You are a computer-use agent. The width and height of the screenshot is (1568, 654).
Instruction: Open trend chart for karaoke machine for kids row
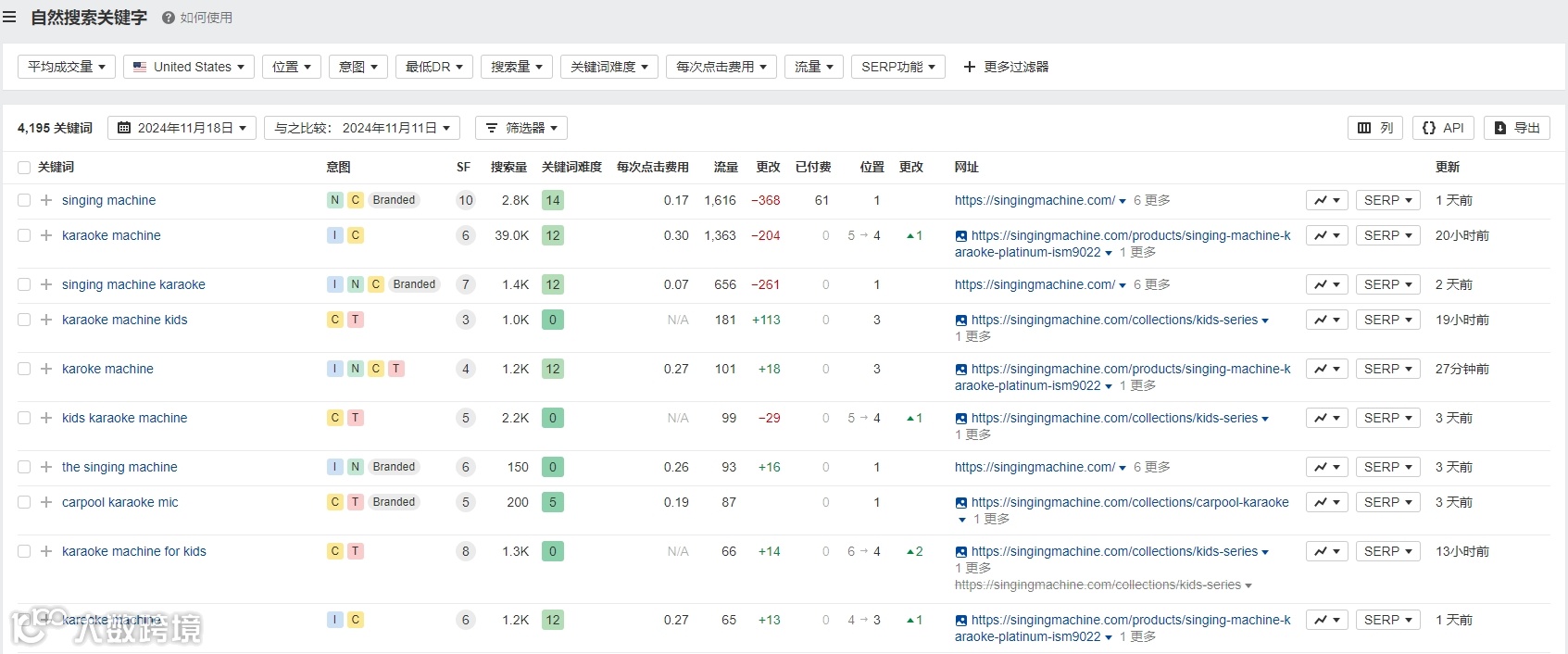[x=1326, y=551]
